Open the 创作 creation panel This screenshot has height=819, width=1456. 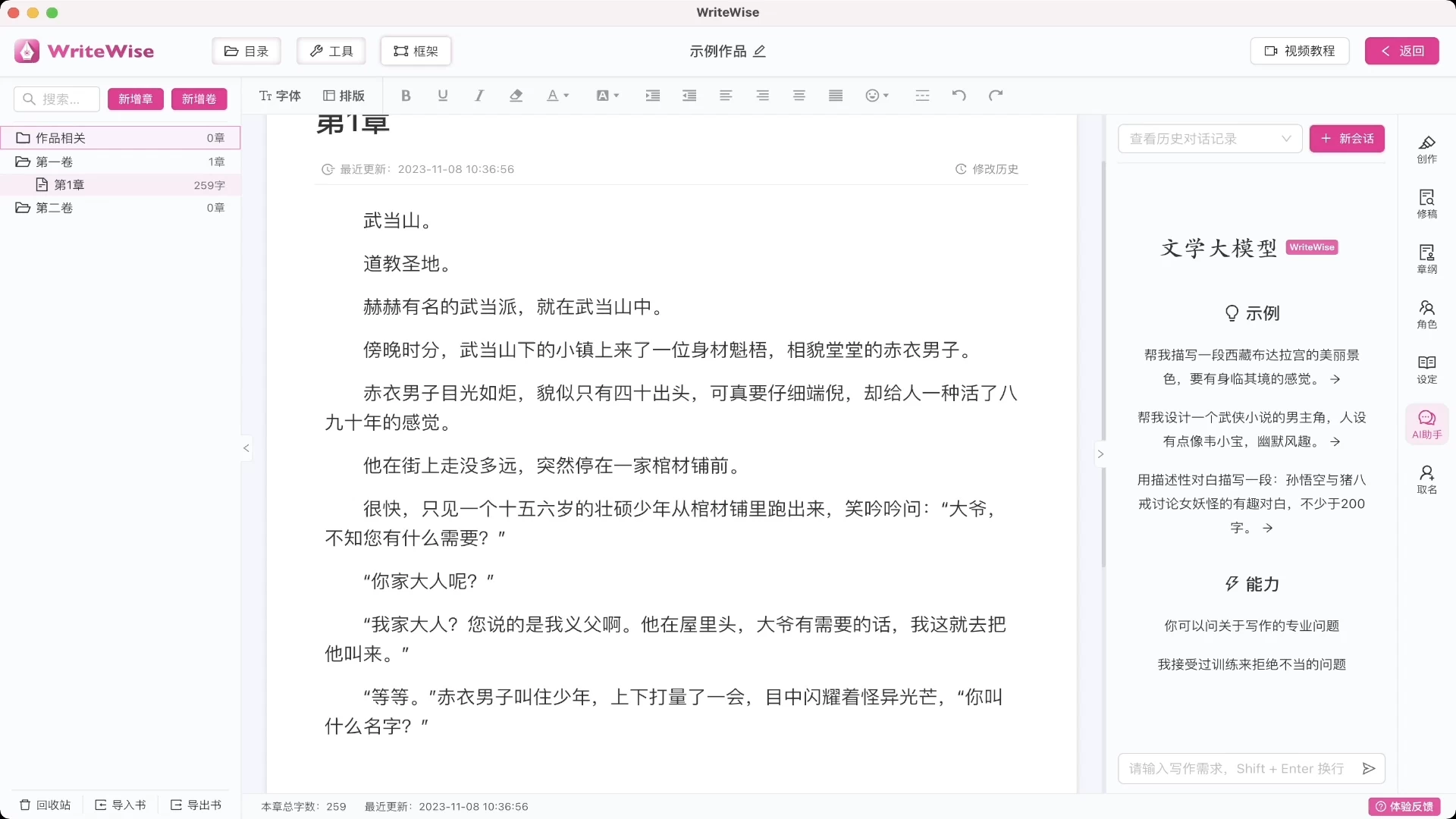(x=1426, y=149)
